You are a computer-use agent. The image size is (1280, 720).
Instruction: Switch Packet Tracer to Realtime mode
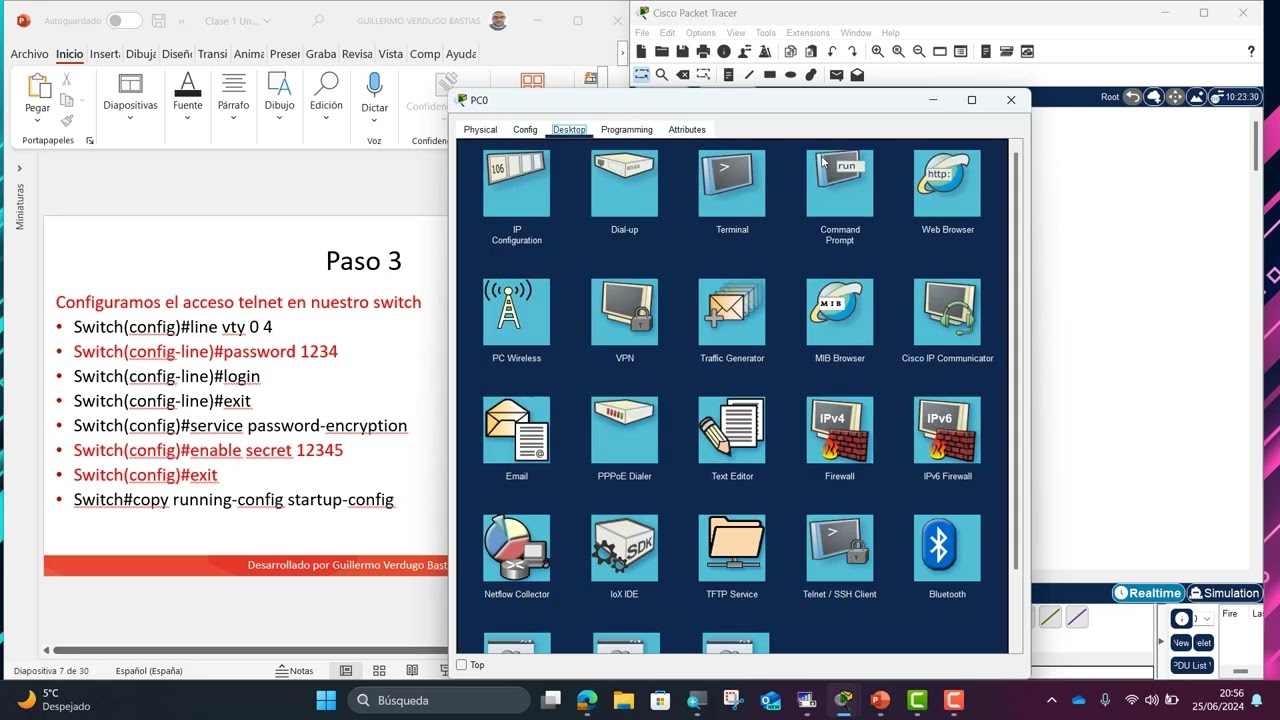[x=1148, y=593]
